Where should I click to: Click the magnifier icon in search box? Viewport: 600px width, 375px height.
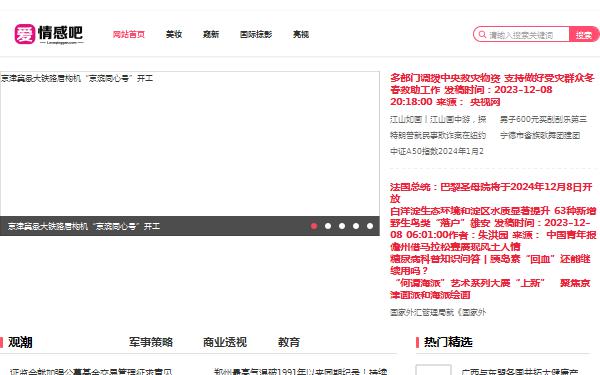482,34
